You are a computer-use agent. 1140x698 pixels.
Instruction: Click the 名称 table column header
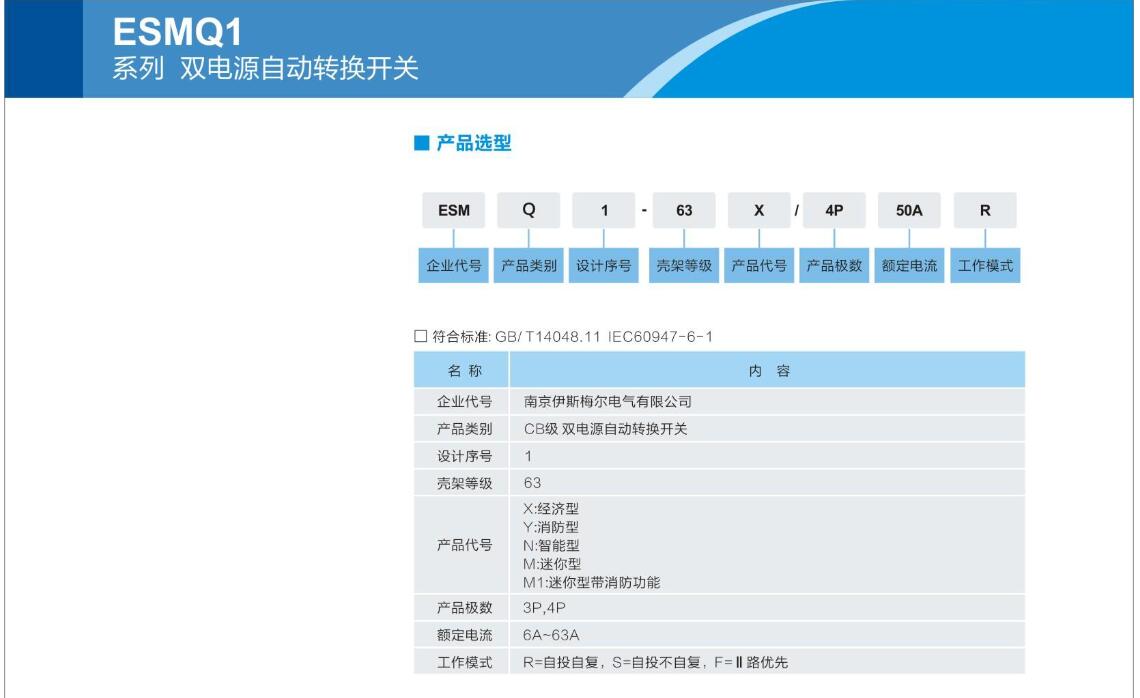click(x=463, y=371)
